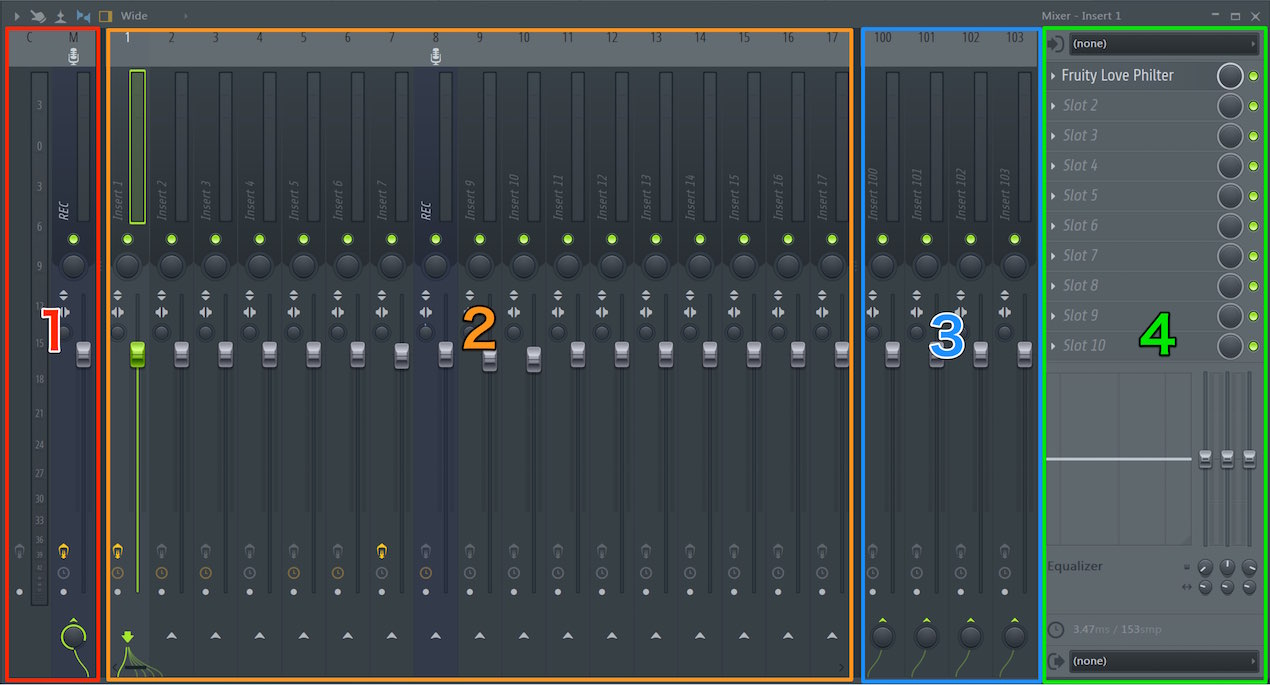Click the Insert 9 volume fader handle

(489, 360)
